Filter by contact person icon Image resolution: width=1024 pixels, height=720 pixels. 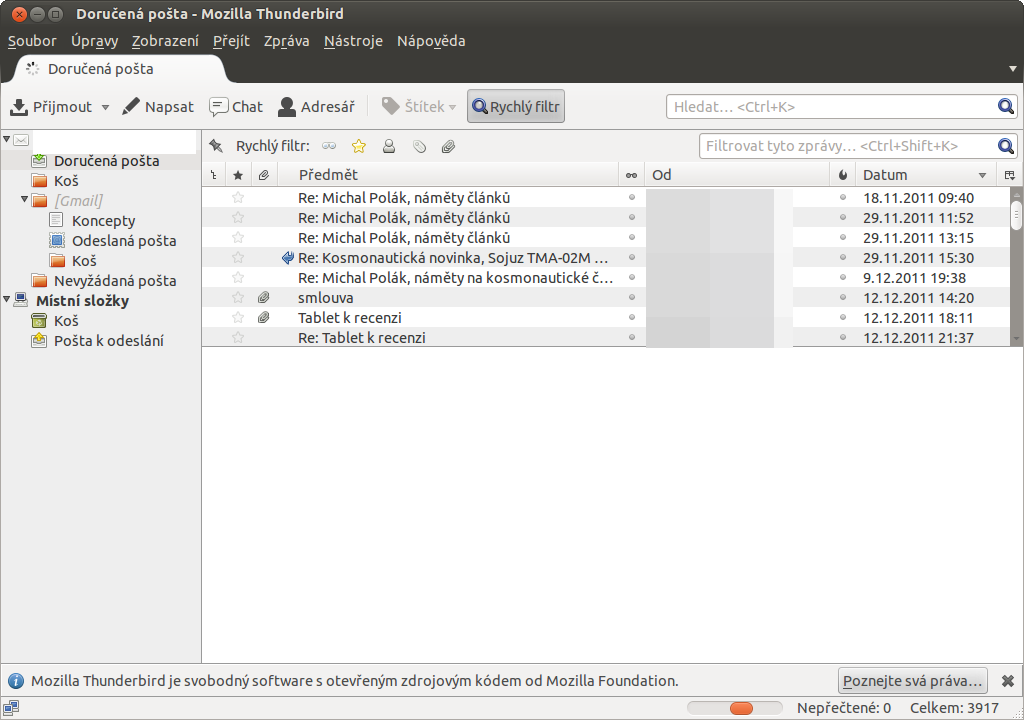pos(389,146)
